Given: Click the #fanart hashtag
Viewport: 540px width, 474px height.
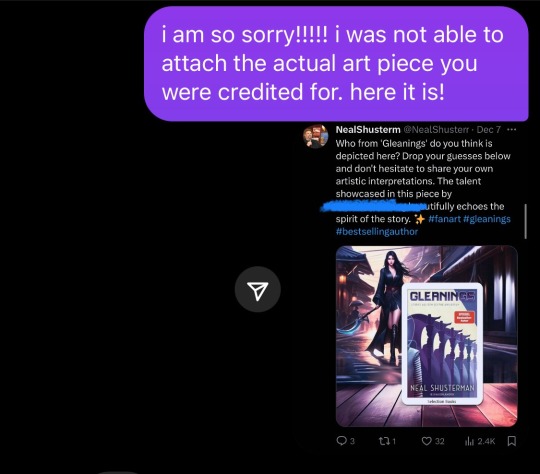Looking at the screenshot, I should pyautogui.click(x=444, y=219).
